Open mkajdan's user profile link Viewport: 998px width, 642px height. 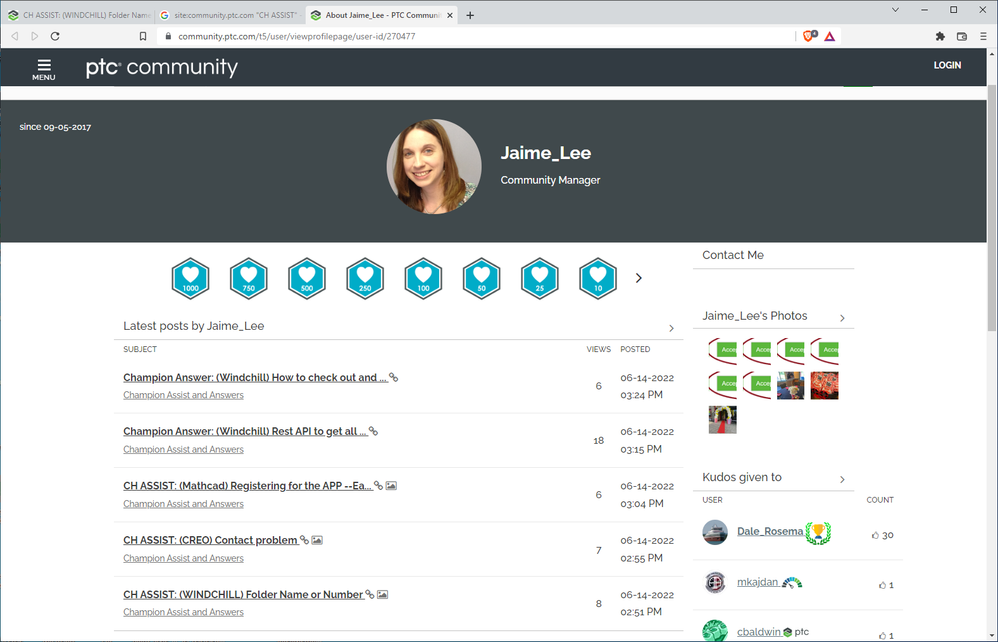point(757,582)
